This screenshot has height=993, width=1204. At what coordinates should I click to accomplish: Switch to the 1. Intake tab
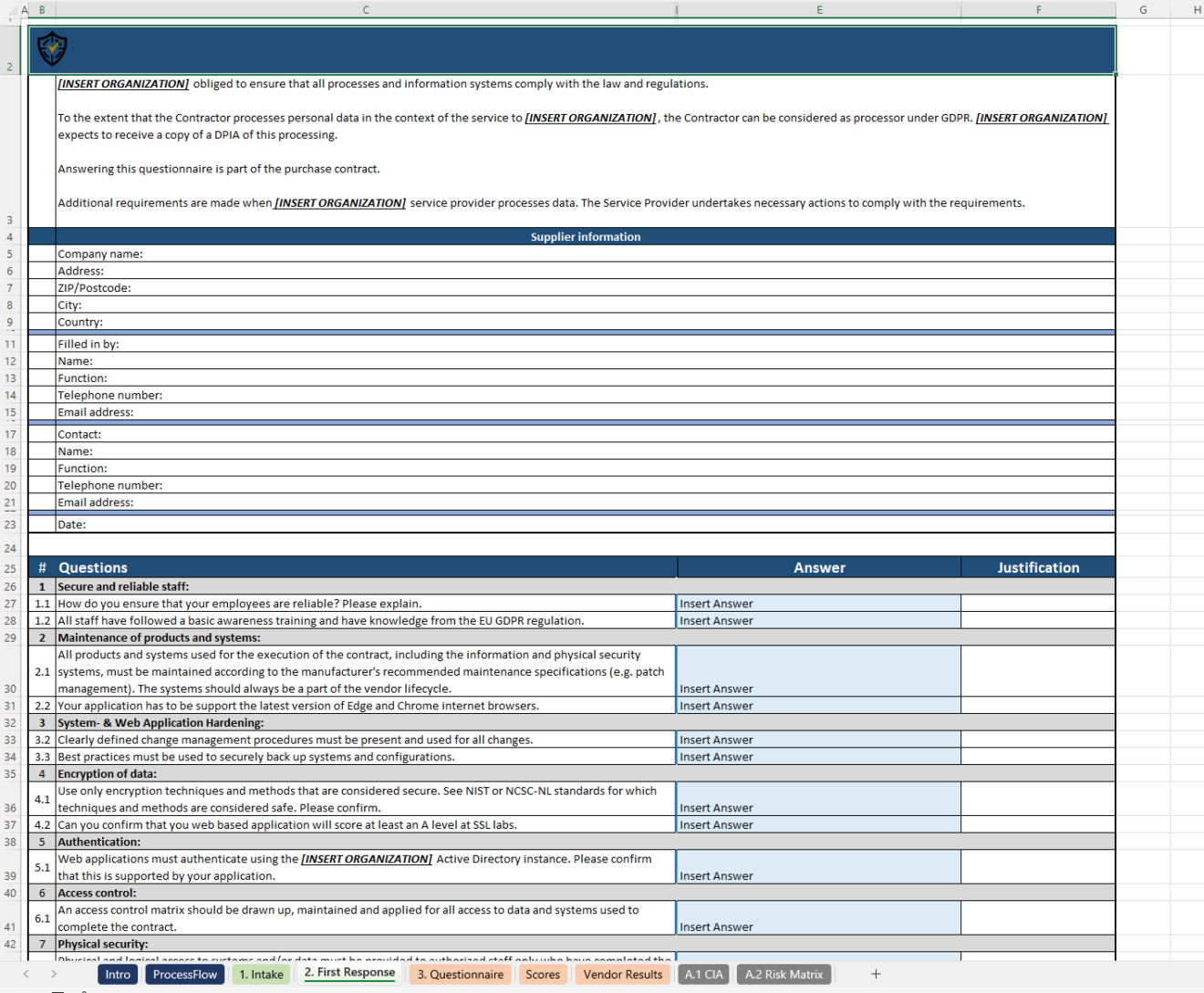point(261,974)
